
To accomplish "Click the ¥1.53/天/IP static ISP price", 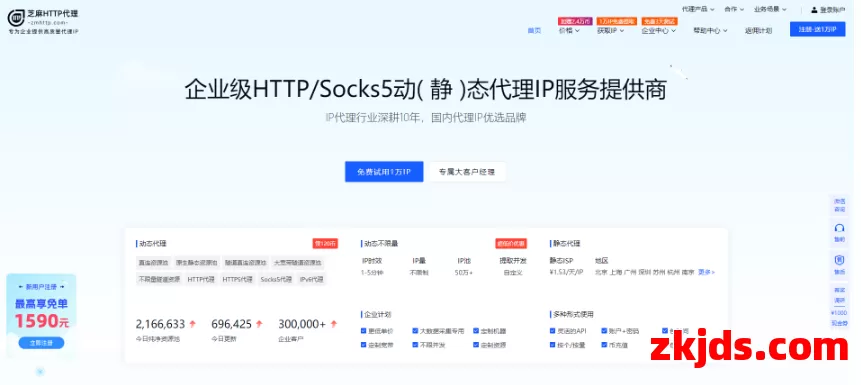I will pos(566,272).
